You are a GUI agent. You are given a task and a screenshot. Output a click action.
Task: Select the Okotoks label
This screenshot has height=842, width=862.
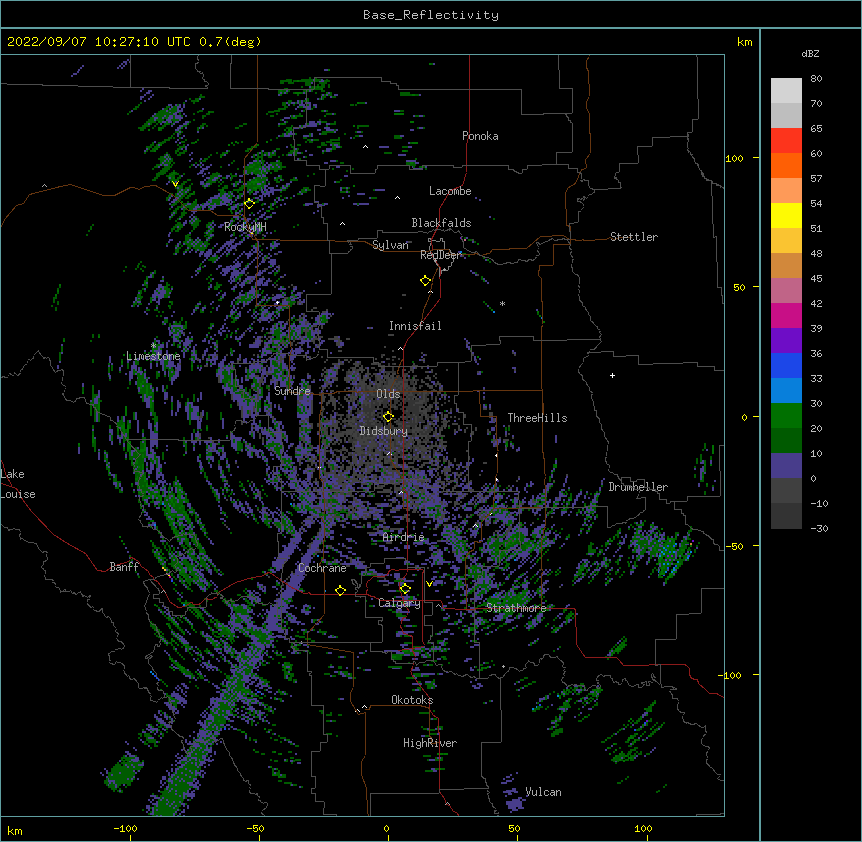[412, 700]
